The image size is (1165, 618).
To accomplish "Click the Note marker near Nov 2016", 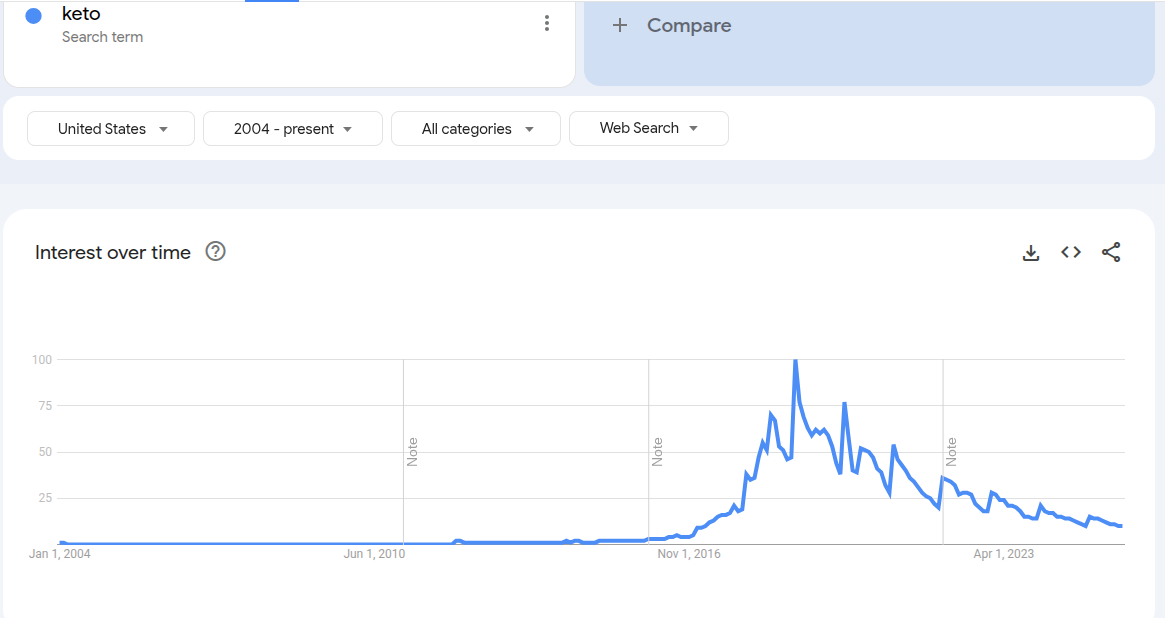I will pos(657,452).
